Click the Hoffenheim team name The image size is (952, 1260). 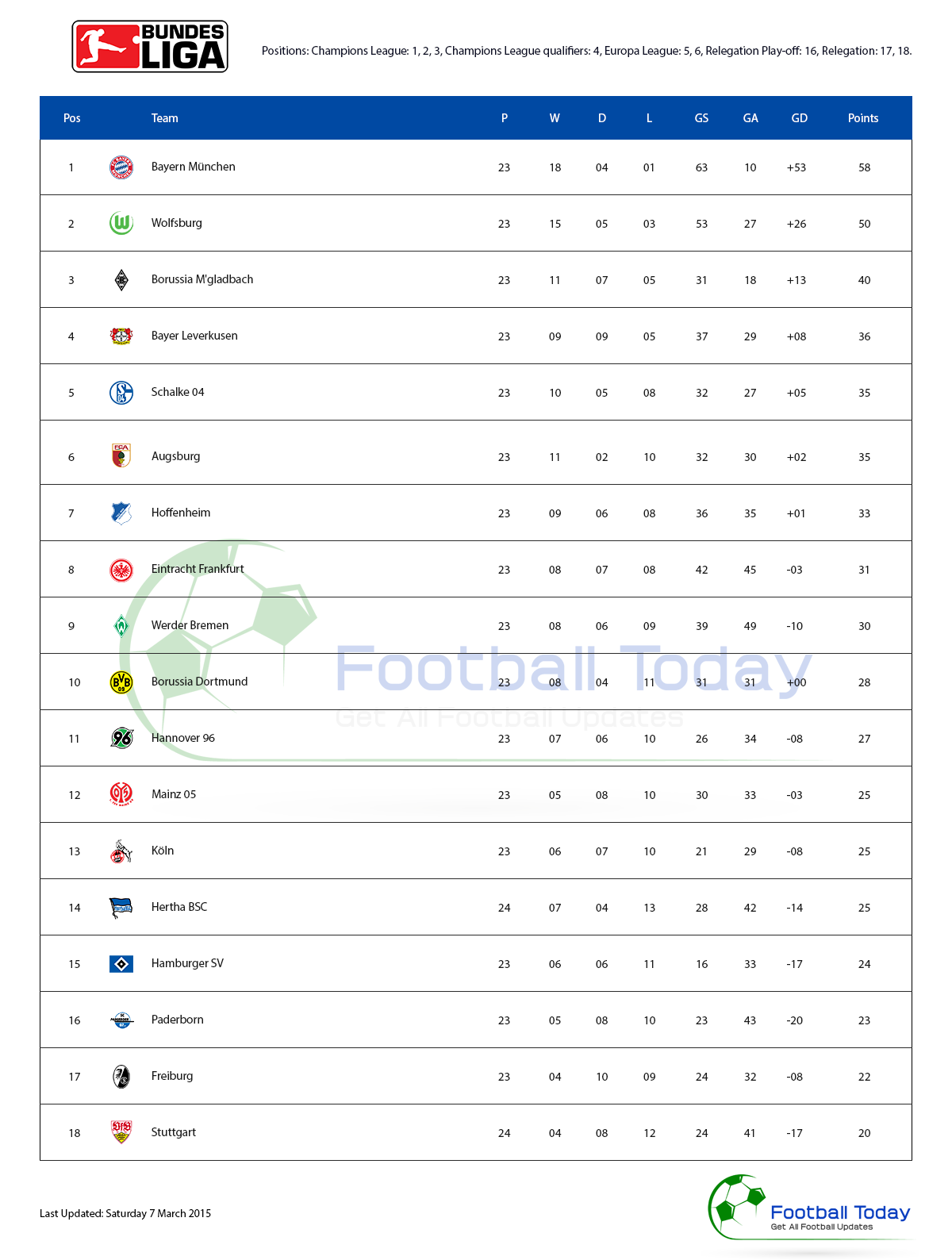(x=181, y=513)
